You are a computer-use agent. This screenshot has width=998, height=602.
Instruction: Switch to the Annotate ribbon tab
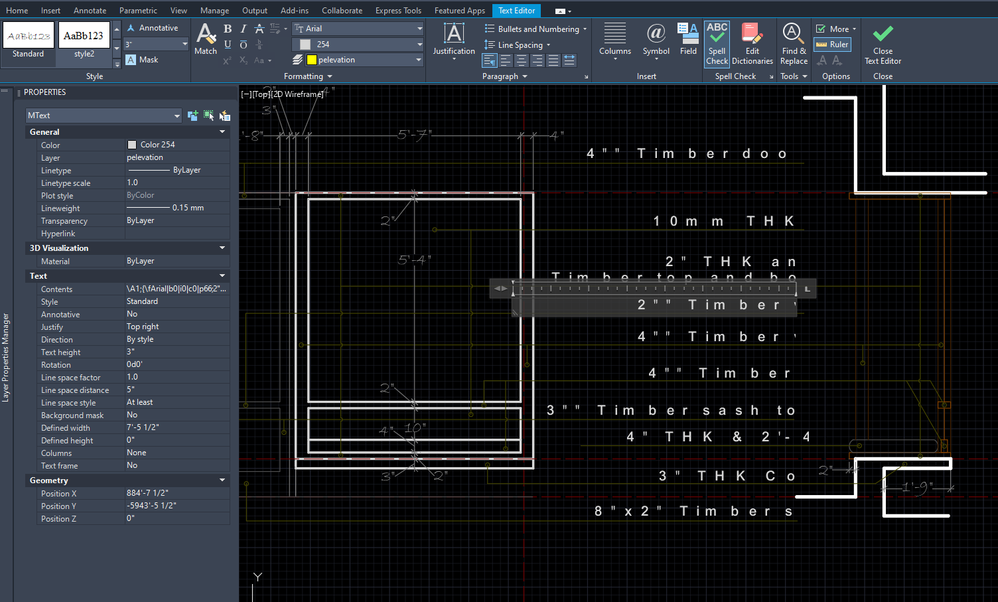pos(90,10)
